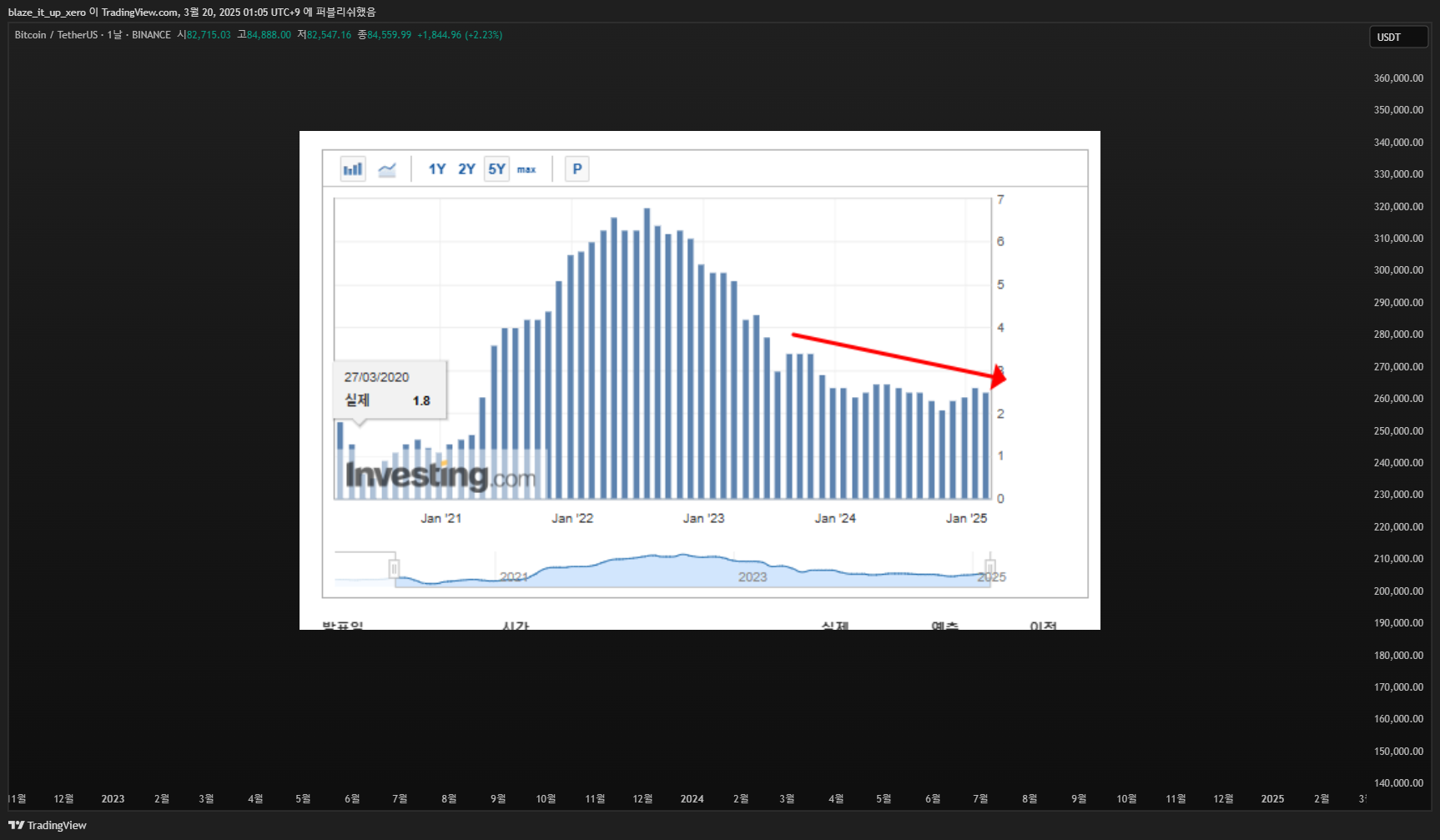Click the 300,000.00 price axis label
The height and width of the screenshot is (840, 1440).
[x=1398, y=270]
